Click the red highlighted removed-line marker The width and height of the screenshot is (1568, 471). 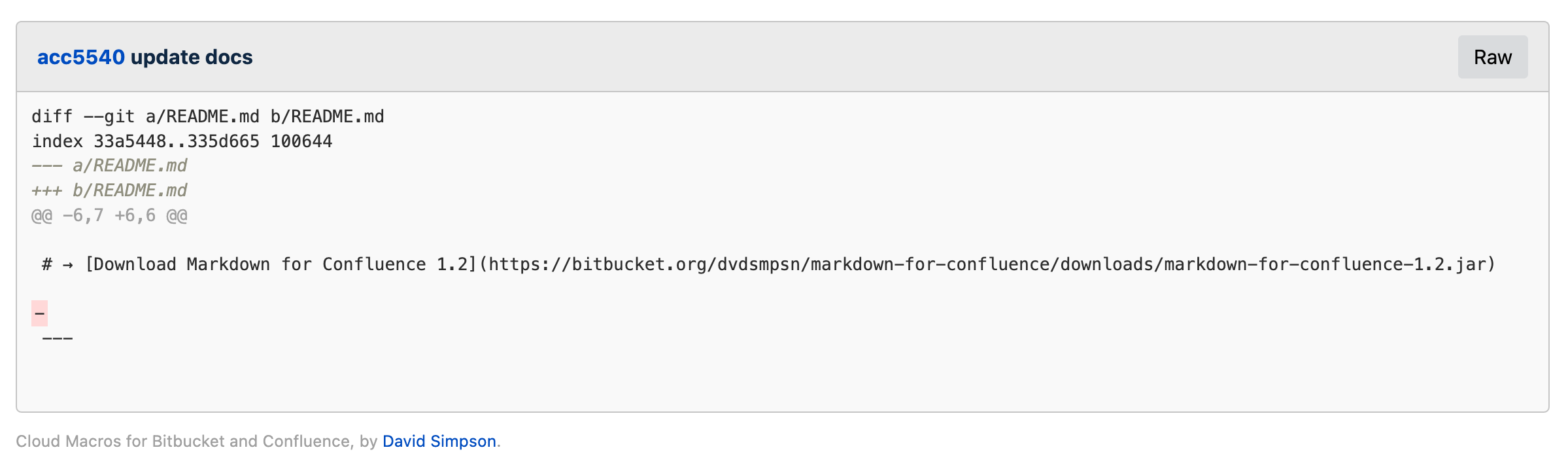[x=40, y=314]
